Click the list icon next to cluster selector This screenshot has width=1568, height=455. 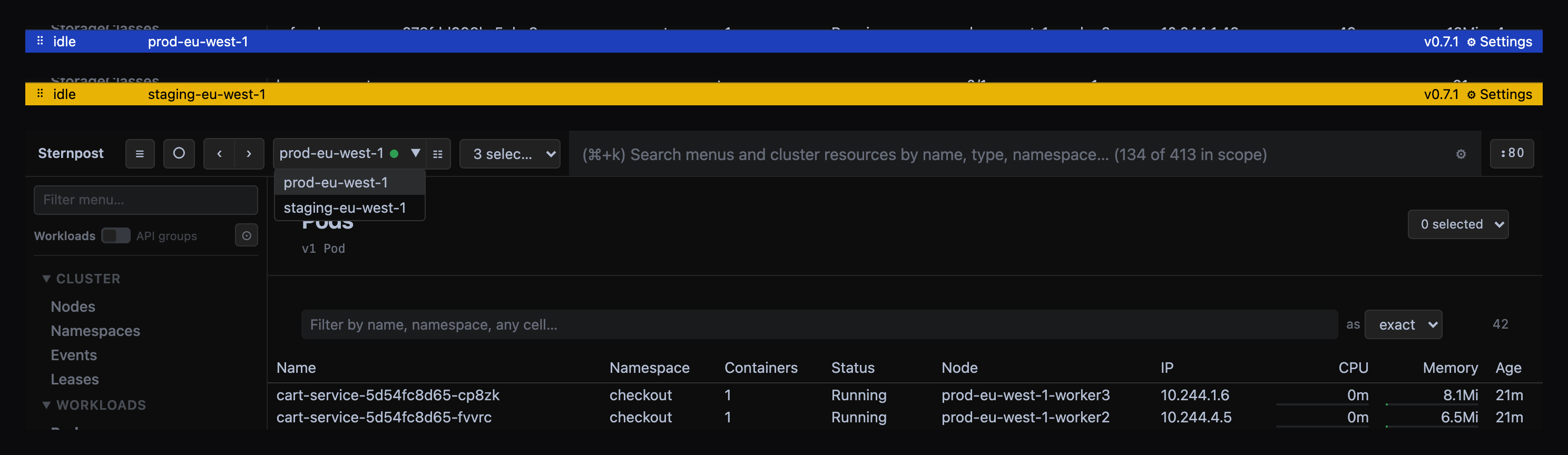438,154
